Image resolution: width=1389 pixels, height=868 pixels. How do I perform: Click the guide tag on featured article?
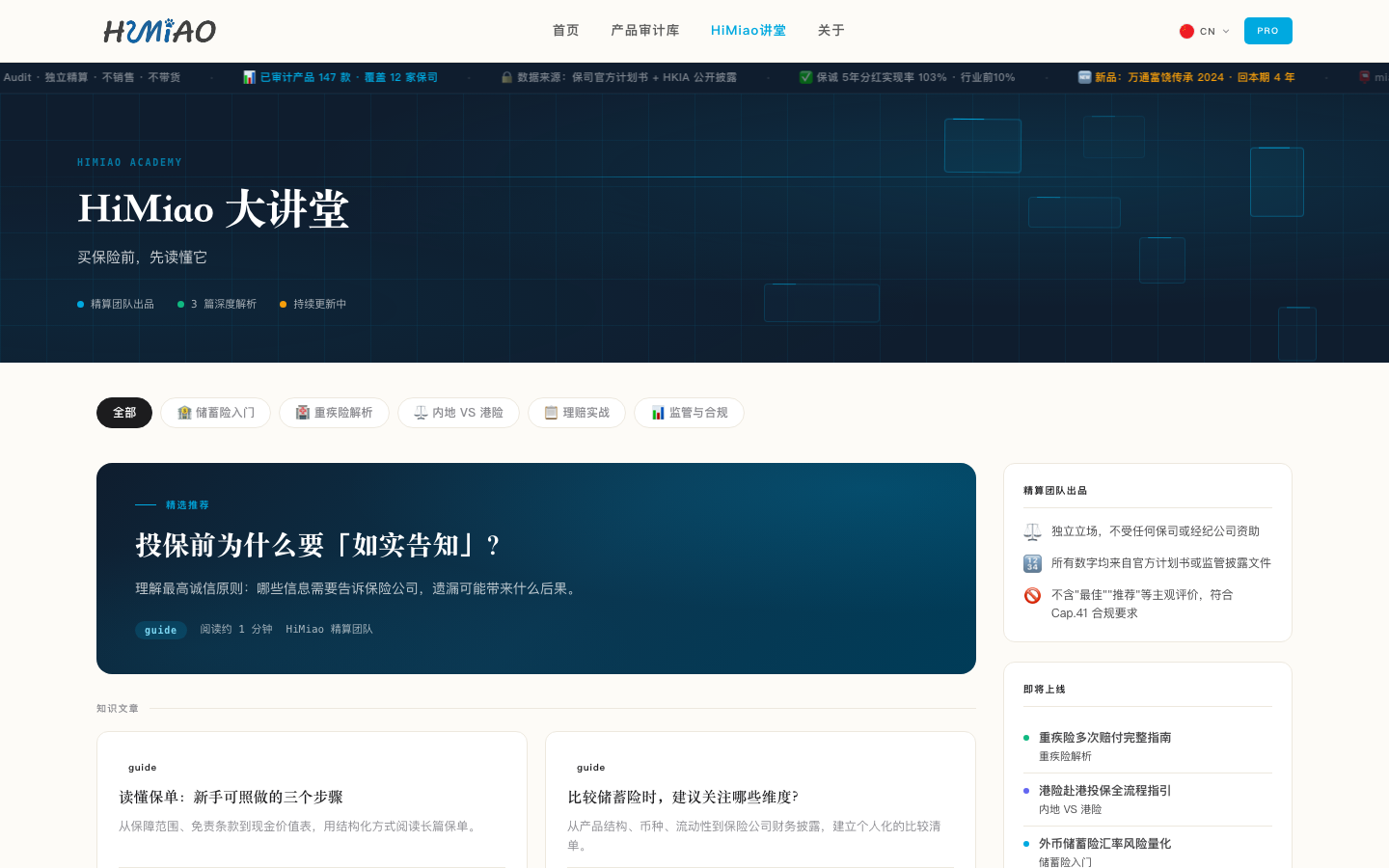tap(160, 630)
